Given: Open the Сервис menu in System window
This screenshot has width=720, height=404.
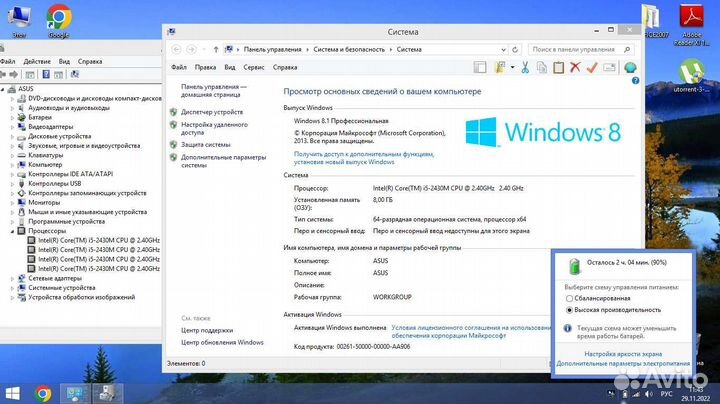Looking at the screenshot, I should coord(253,67).
